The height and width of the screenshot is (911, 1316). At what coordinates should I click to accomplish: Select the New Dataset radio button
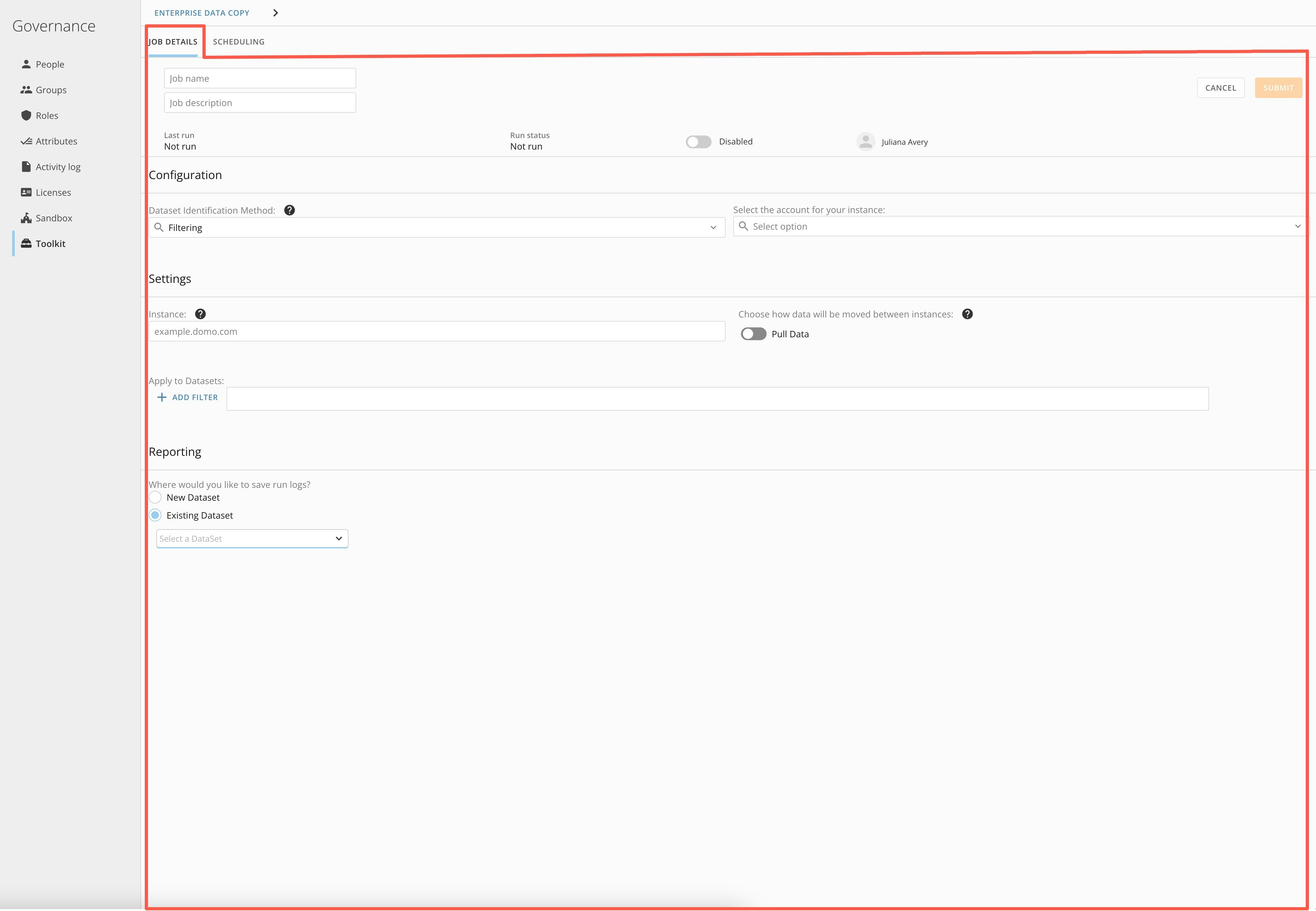155,497
